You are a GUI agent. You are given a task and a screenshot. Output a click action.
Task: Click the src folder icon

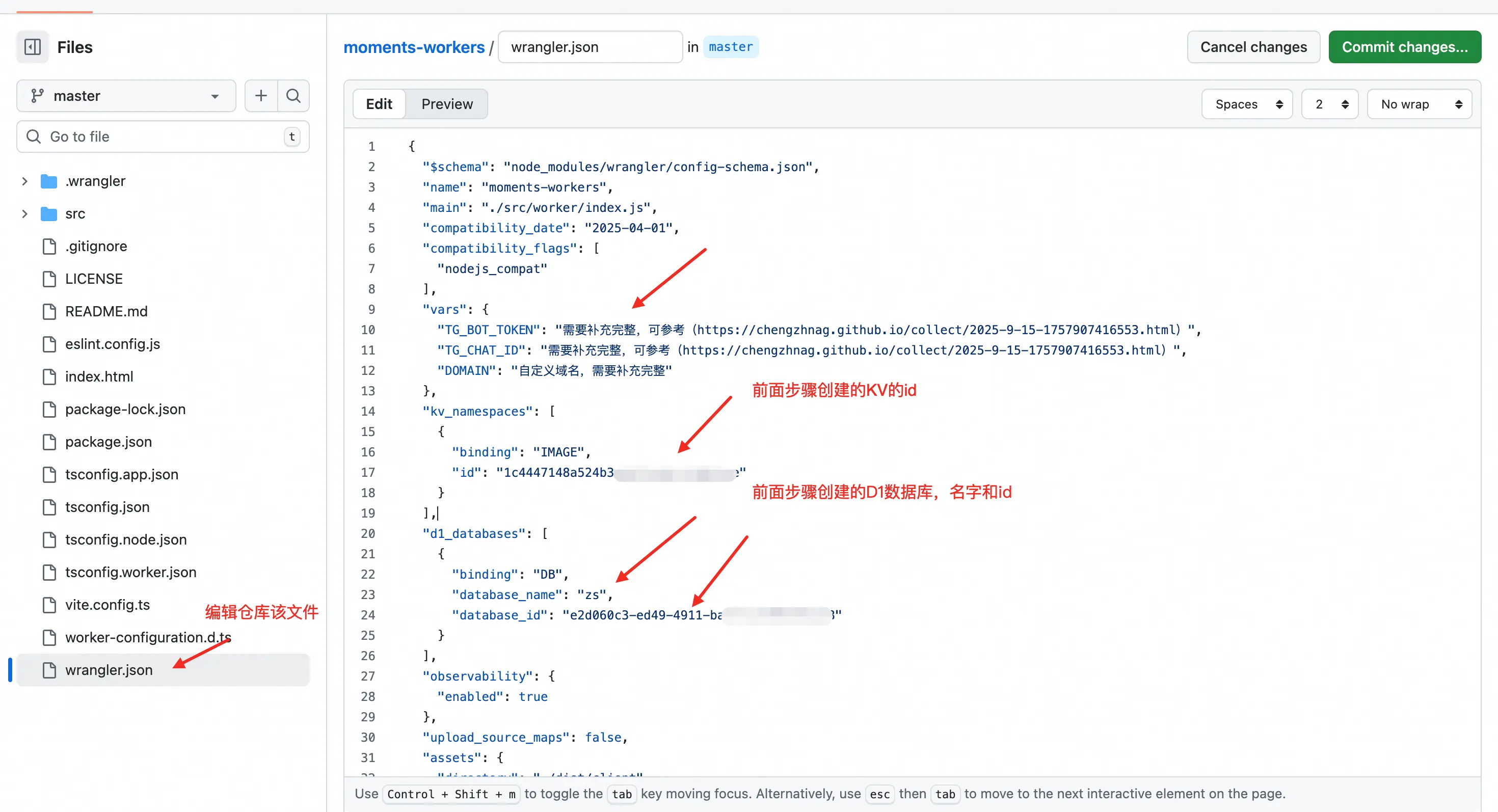coord(49,213)
